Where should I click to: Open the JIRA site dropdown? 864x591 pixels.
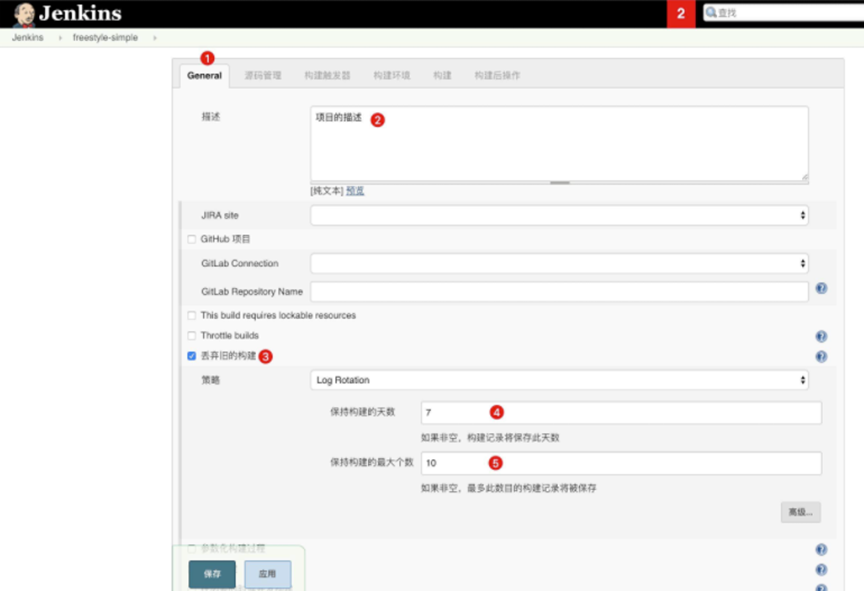(559, 215)
